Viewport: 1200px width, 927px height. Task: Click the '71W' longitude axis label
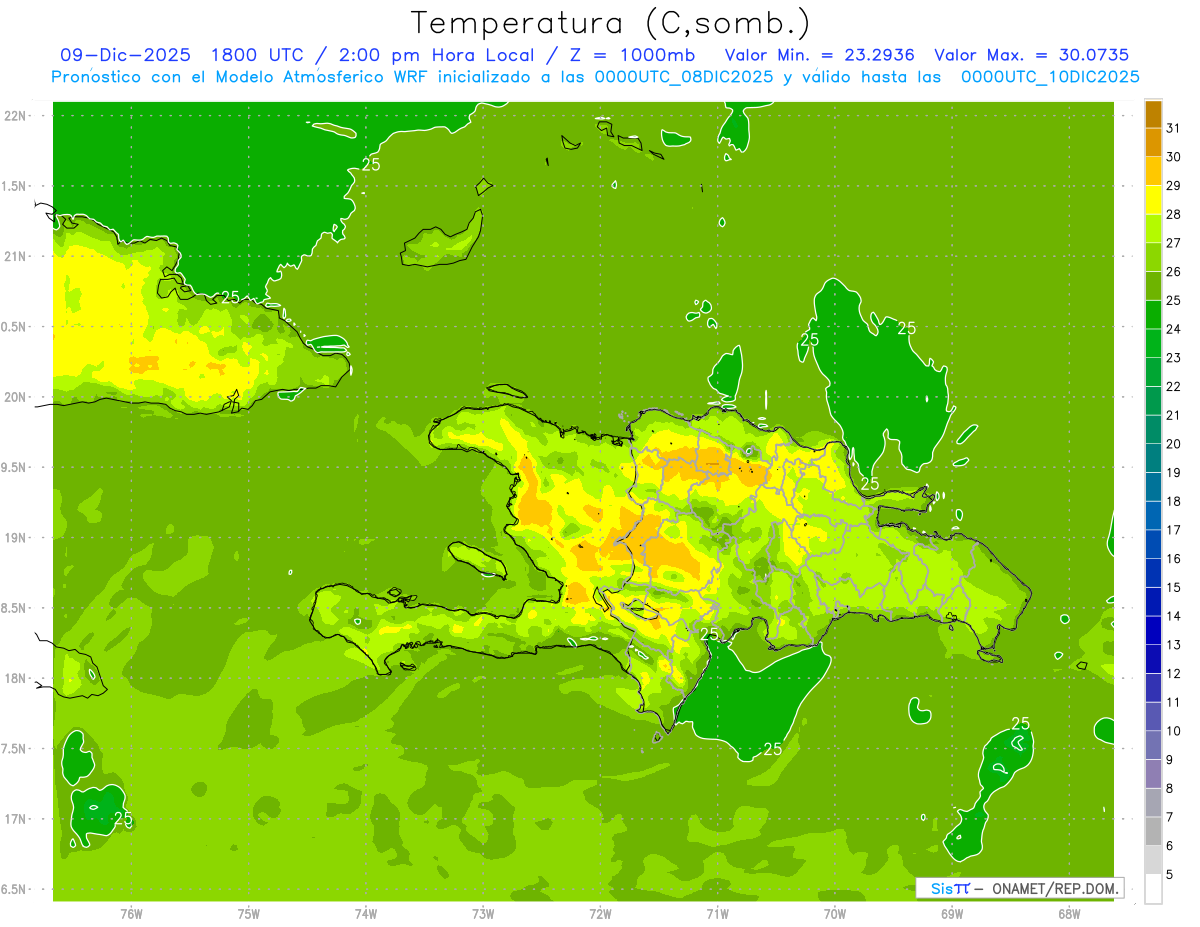(x=717, y=913)
